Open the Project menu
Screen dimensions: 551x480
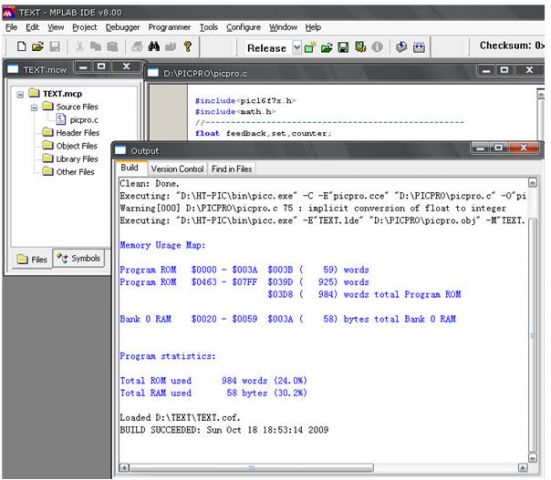(84, 27)
